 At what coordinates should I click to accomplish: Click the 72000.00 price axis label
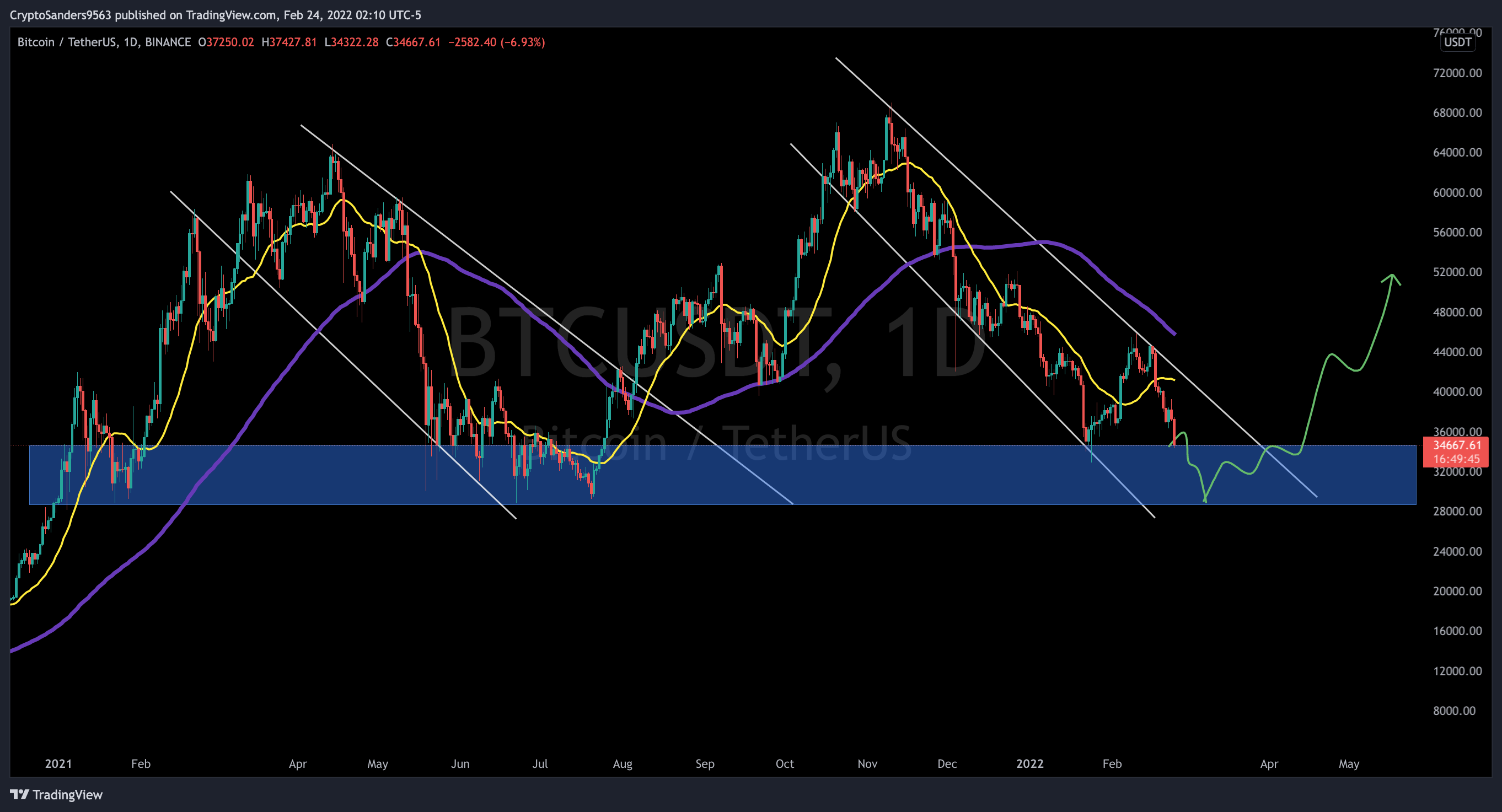click(x=1457, y=73)
